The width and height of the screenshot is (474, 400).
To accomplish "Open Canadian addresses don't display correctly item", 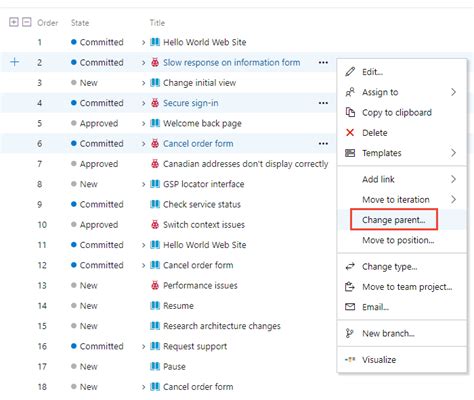I will click(x=246, y=164).
